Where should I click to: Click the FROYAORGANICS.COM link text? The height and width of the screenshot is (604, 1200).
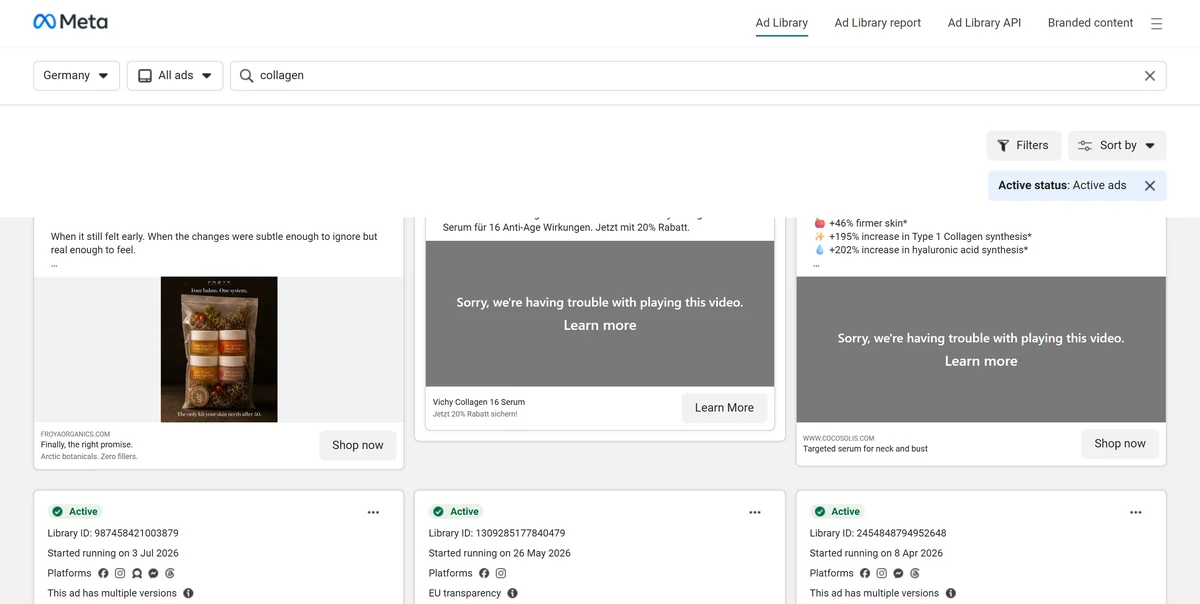[75, 434]
